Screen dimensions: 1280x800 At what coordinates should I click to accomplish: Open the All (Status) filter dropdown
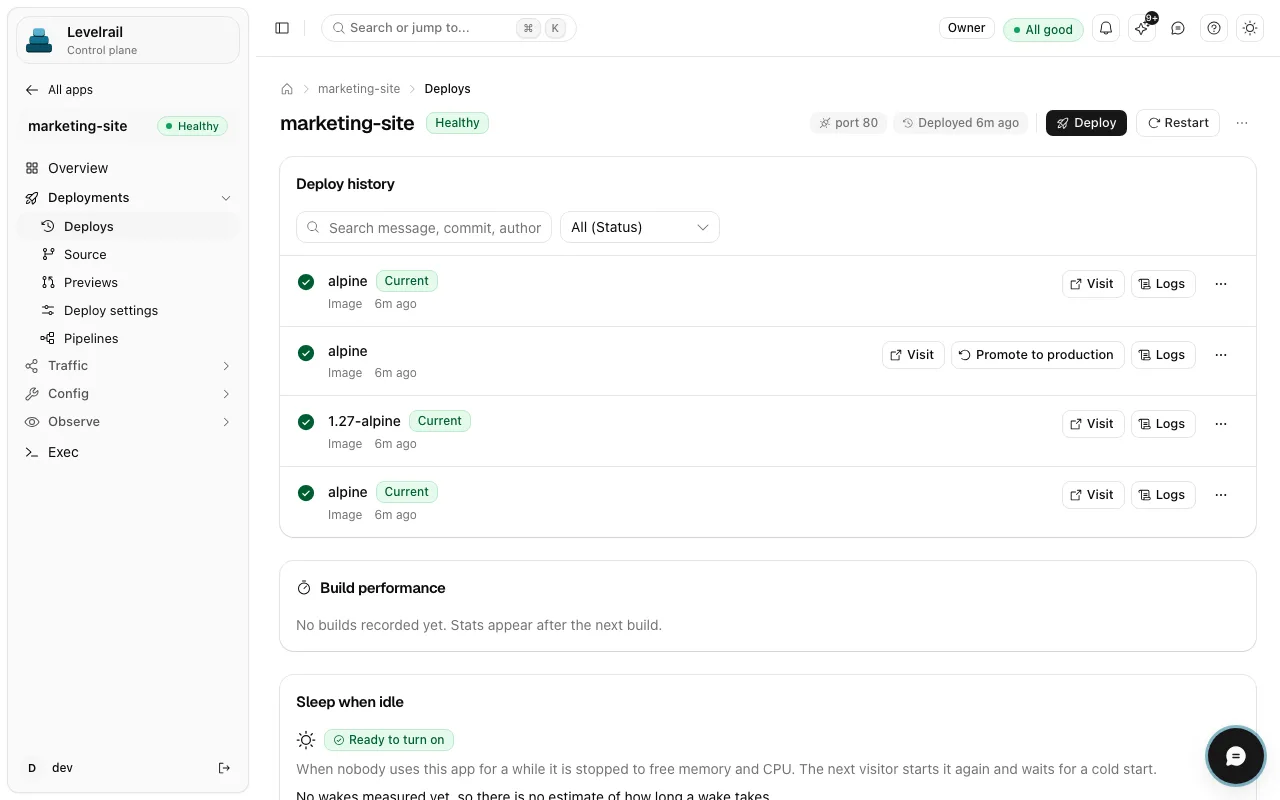(x=640, y=227)
